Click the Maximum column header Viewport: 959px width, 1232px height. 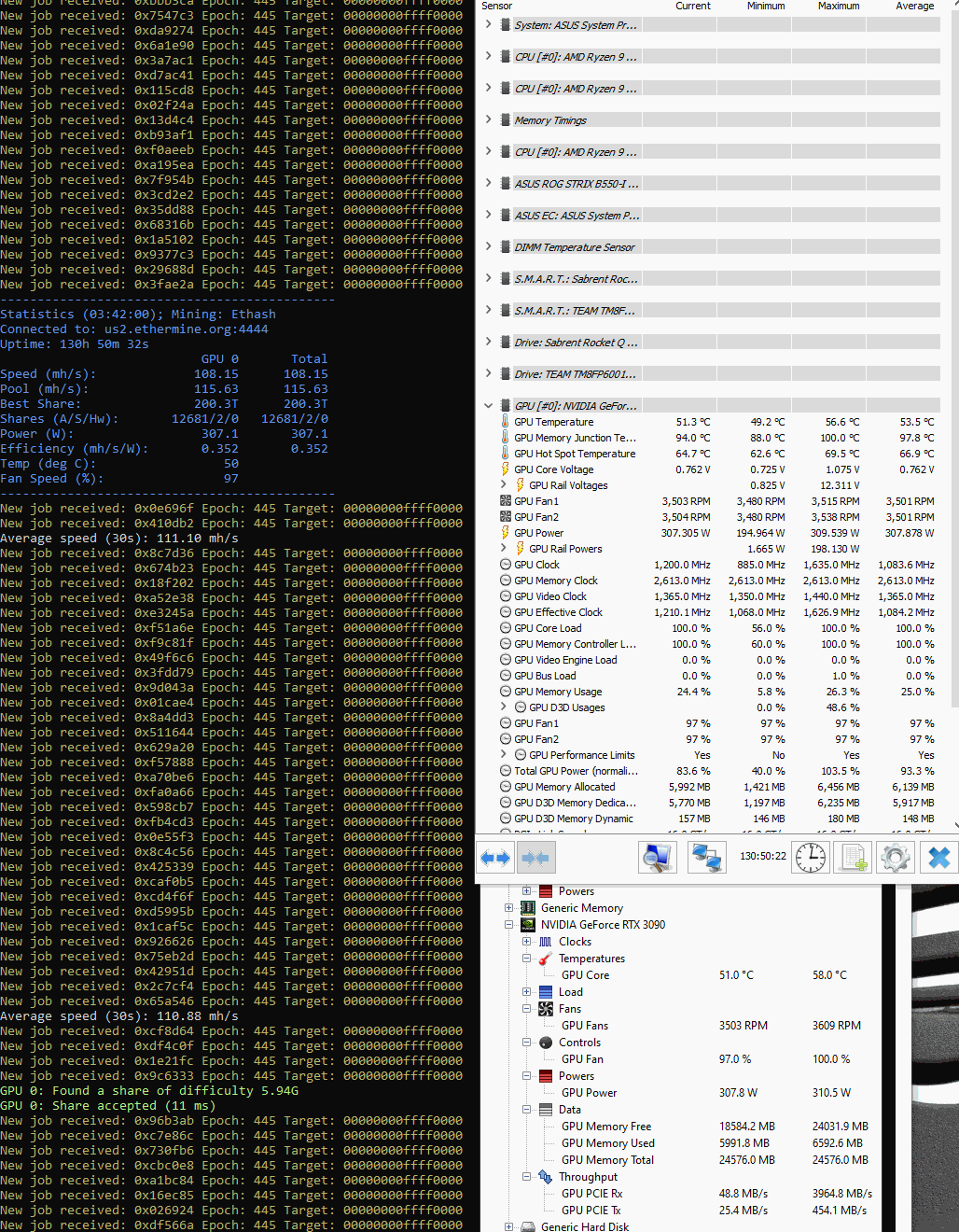[x=839, y=6]
